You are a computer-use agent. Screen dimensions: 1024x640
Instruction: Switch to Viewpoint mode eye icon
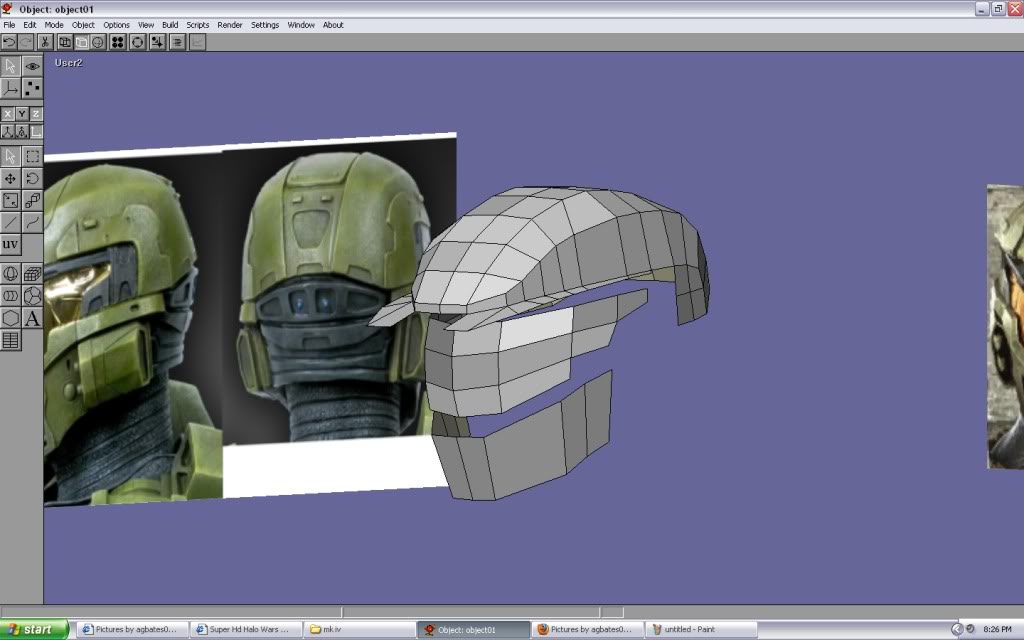pyautogui.click(x=32, y=66)
